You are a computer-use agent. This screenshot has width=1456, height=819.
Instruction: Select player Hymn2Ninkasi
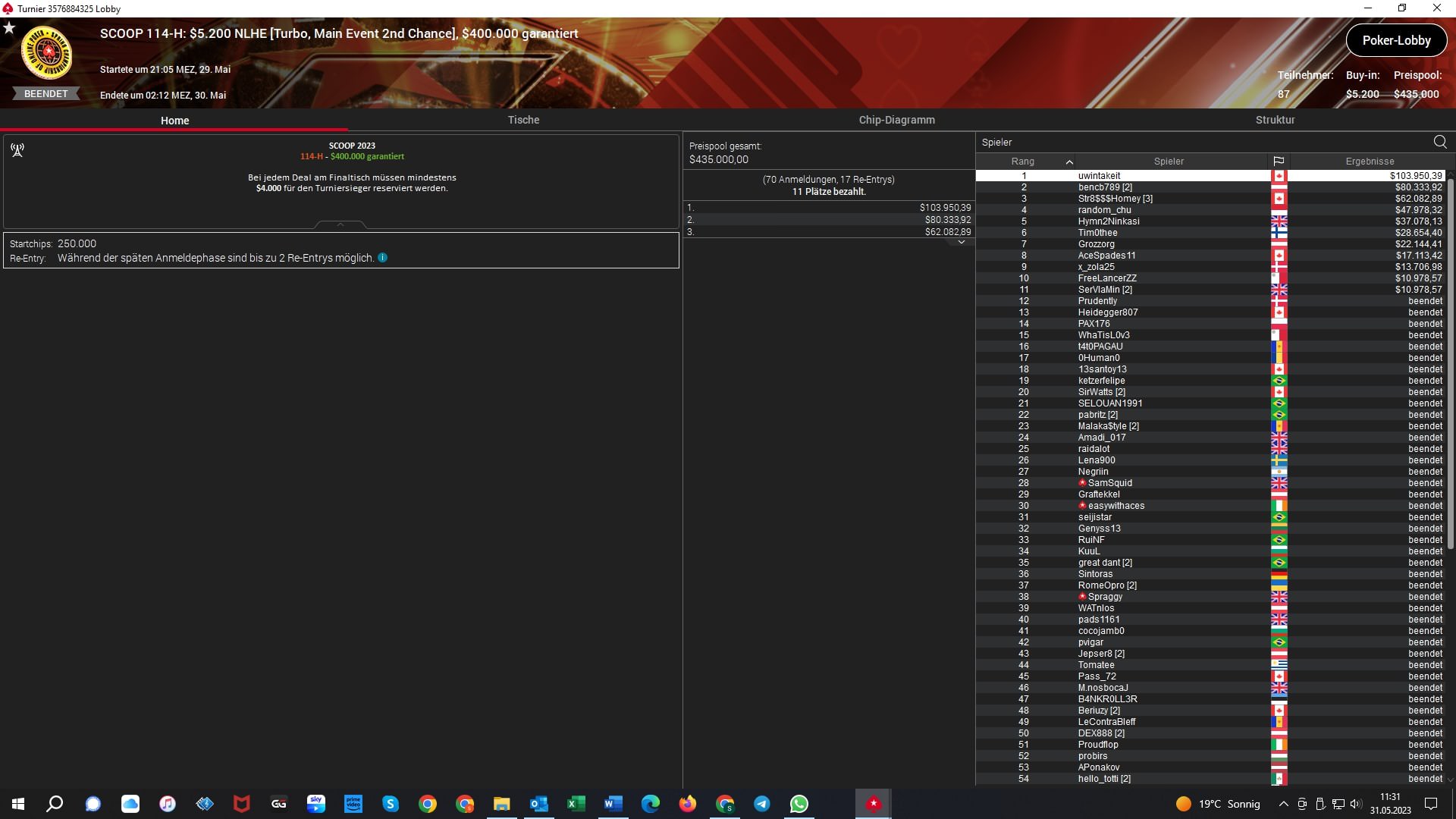tap(1210, 221)
